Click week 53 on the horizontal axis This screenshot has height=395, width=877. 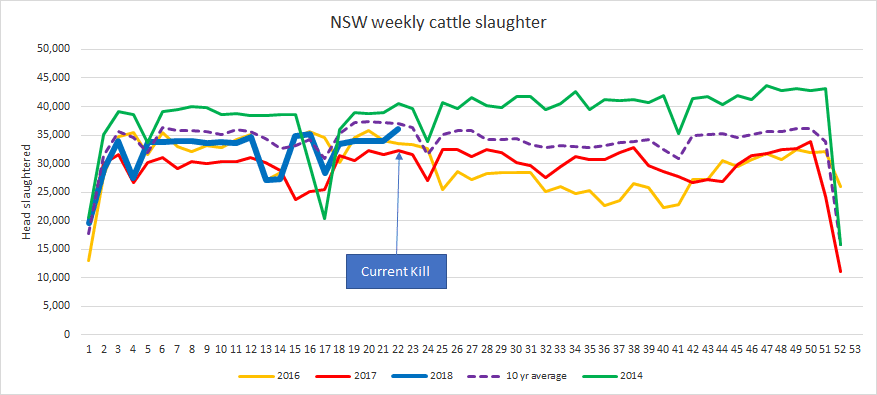[854, 348]
